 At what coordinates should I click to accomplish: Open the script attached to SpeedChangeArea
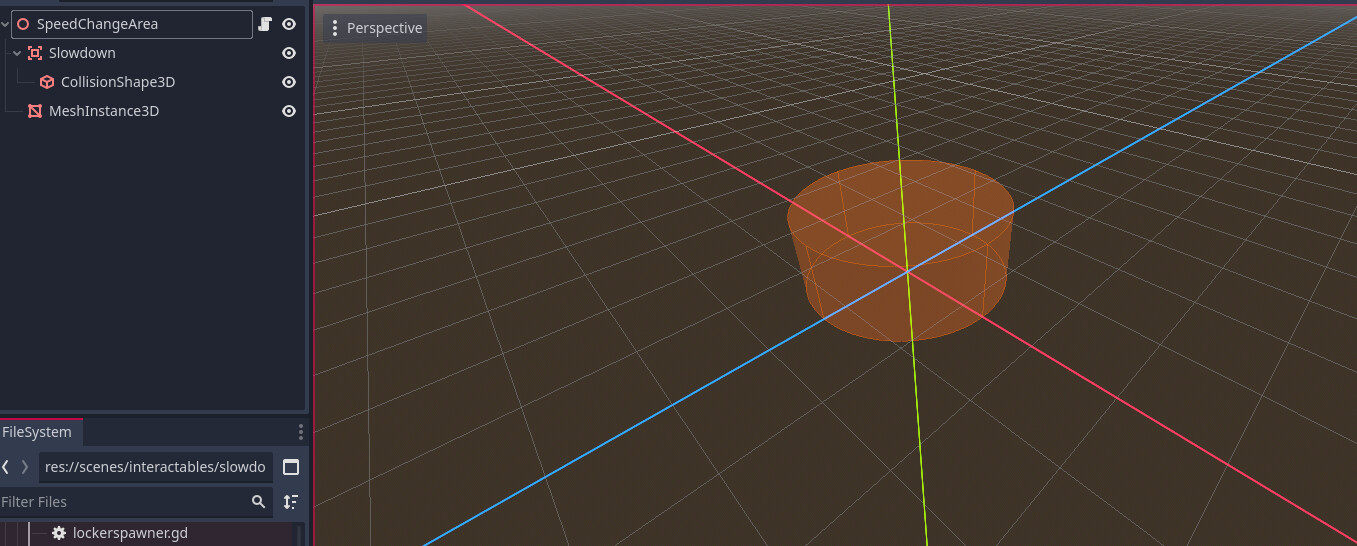(x=265, y=24)
